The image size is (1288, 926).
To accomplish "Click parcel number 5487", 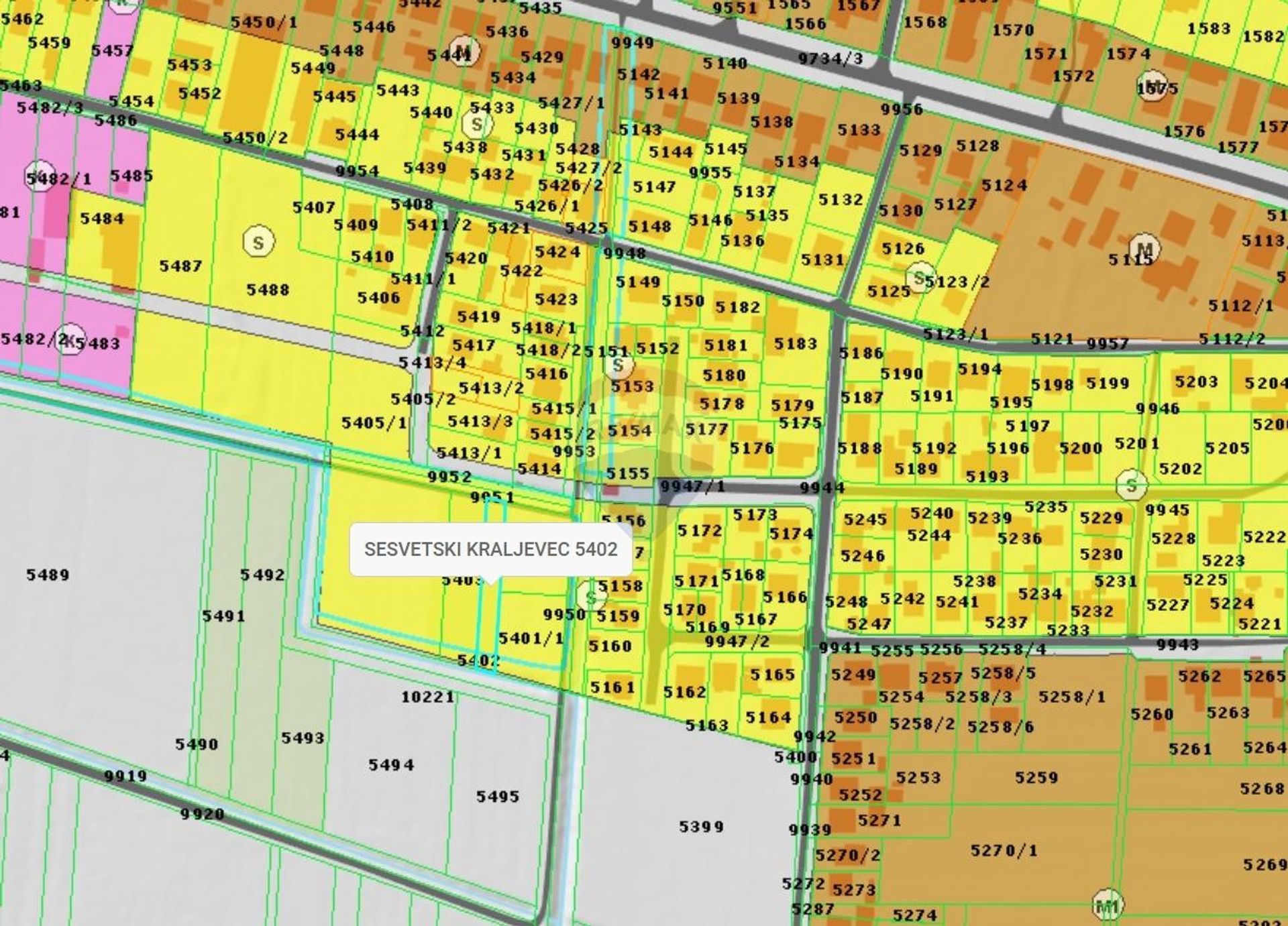I will point(180,266).
